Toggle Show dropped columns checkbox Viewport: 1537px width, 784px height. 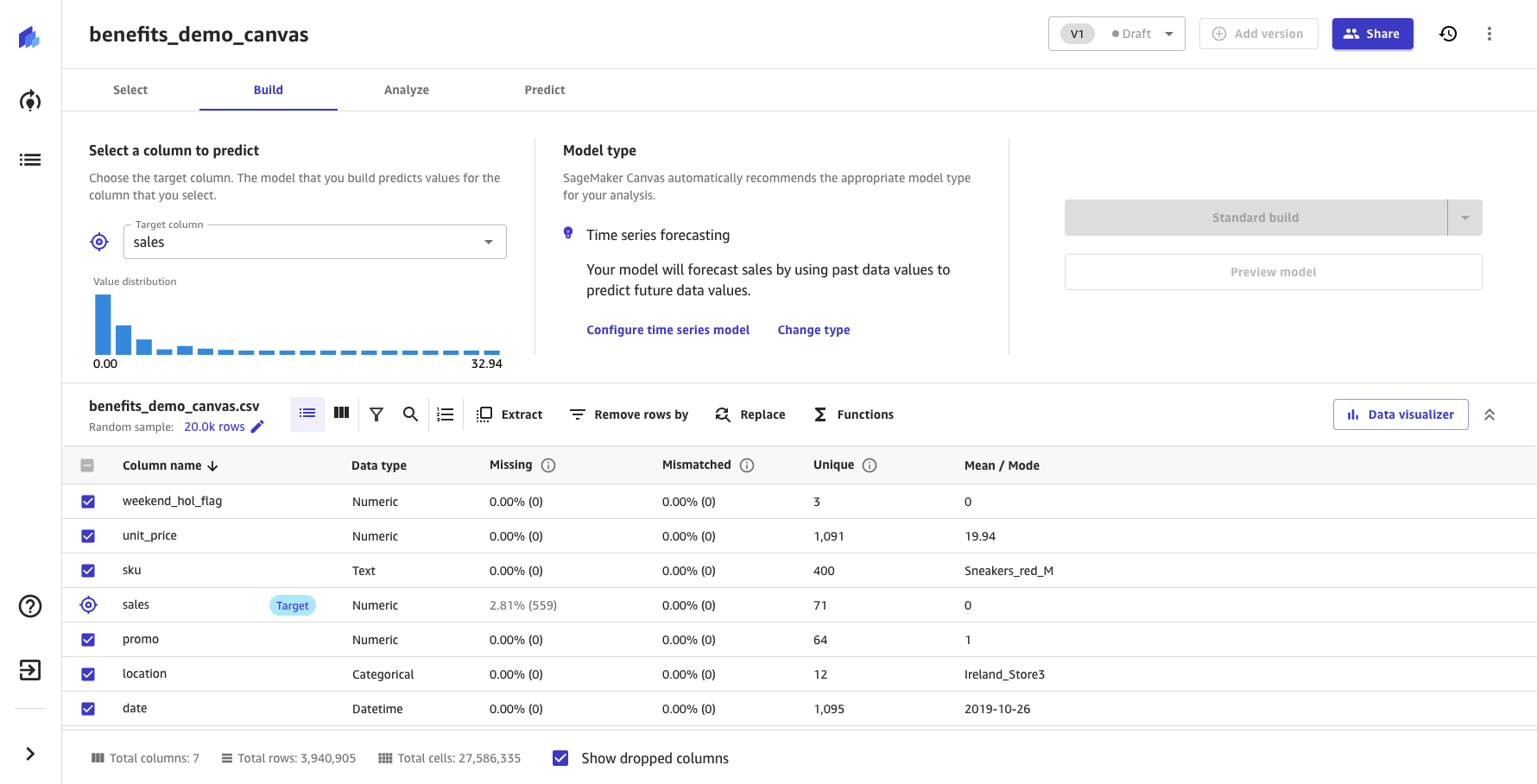click(560, 758)
